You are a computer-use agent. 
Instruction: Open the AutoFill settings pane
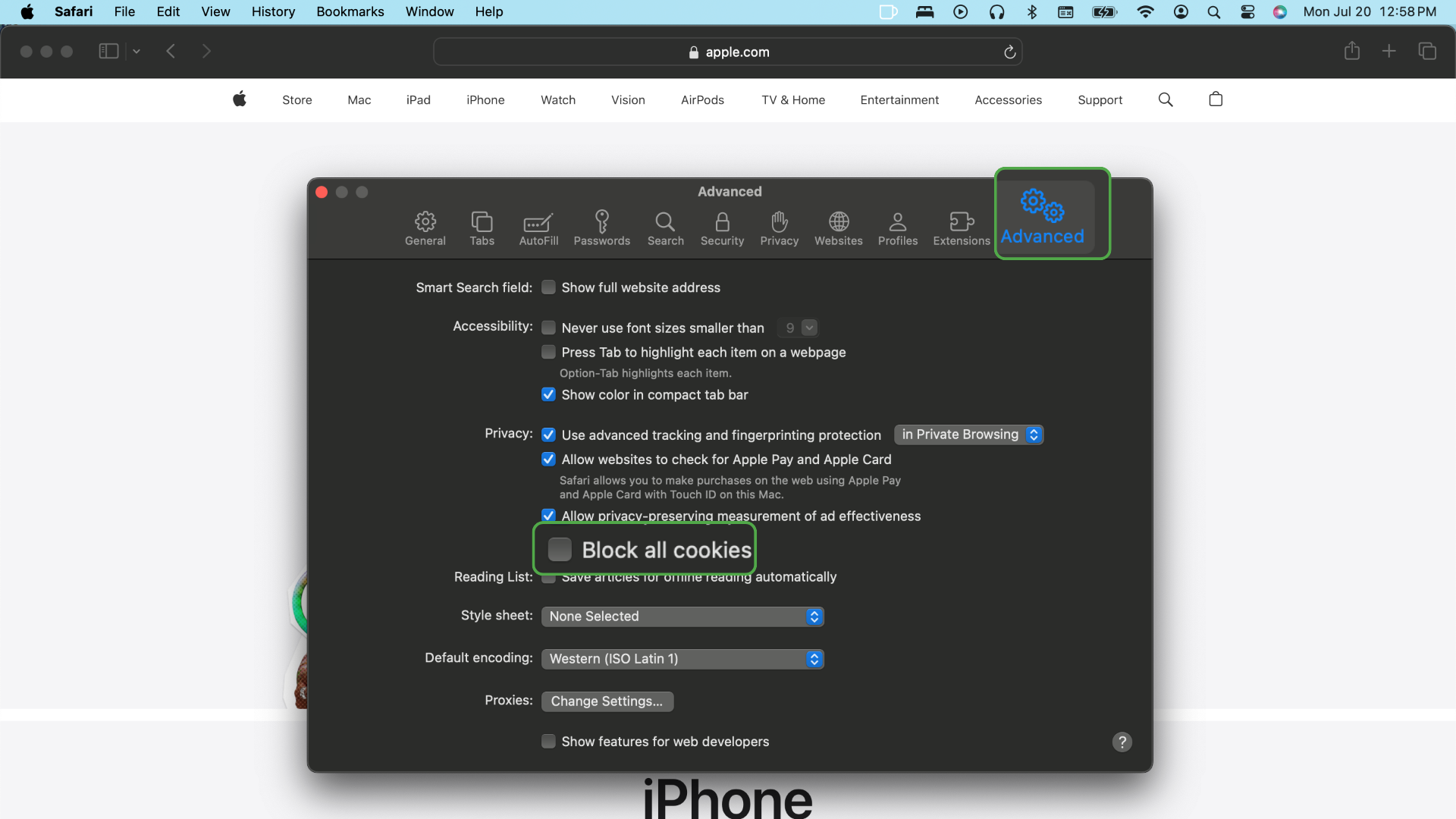pos(538,228)
